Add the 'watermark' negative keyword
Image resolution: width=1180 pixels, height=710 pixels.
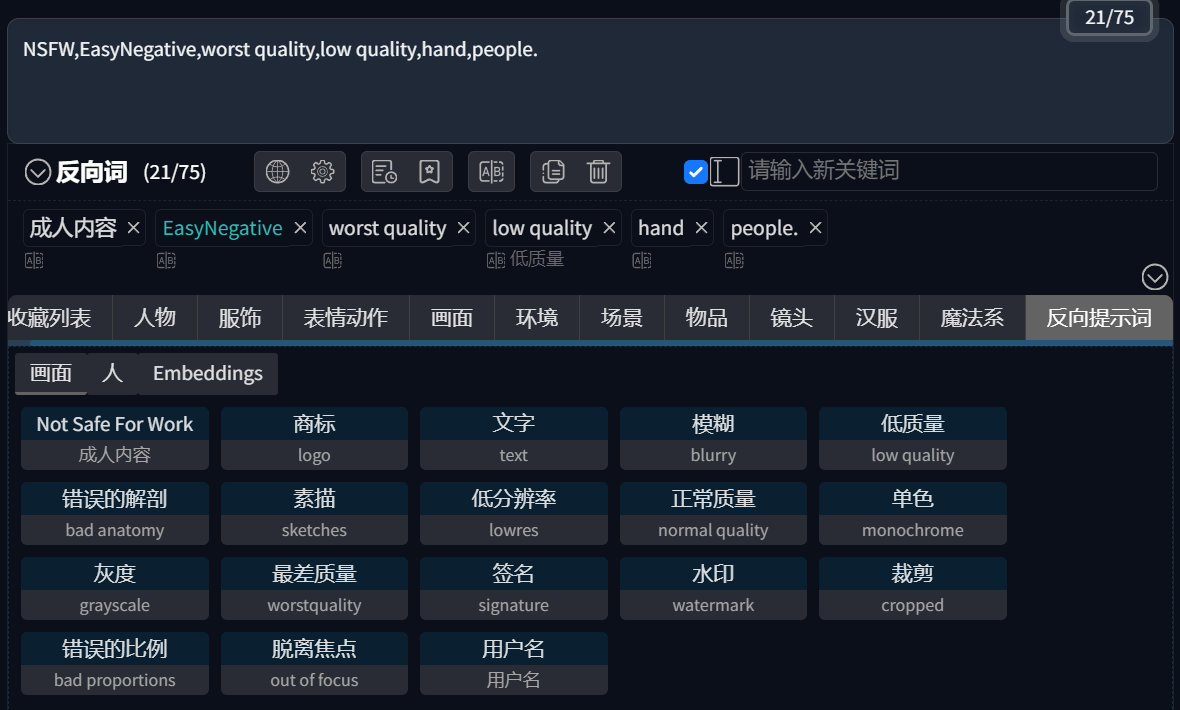pyautogui.click(x=713, y=589)
